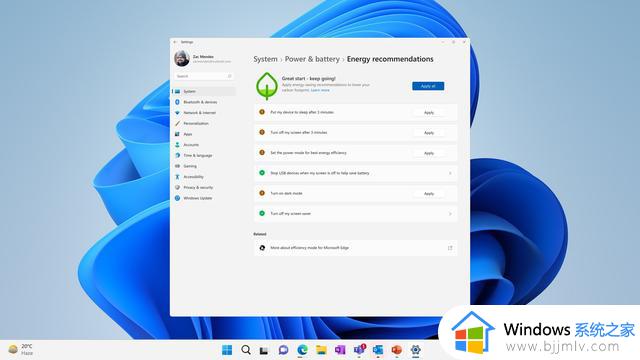Click the orange status icon for dark mode
This screenshot has width=640, height=360.
coord(262,193)
